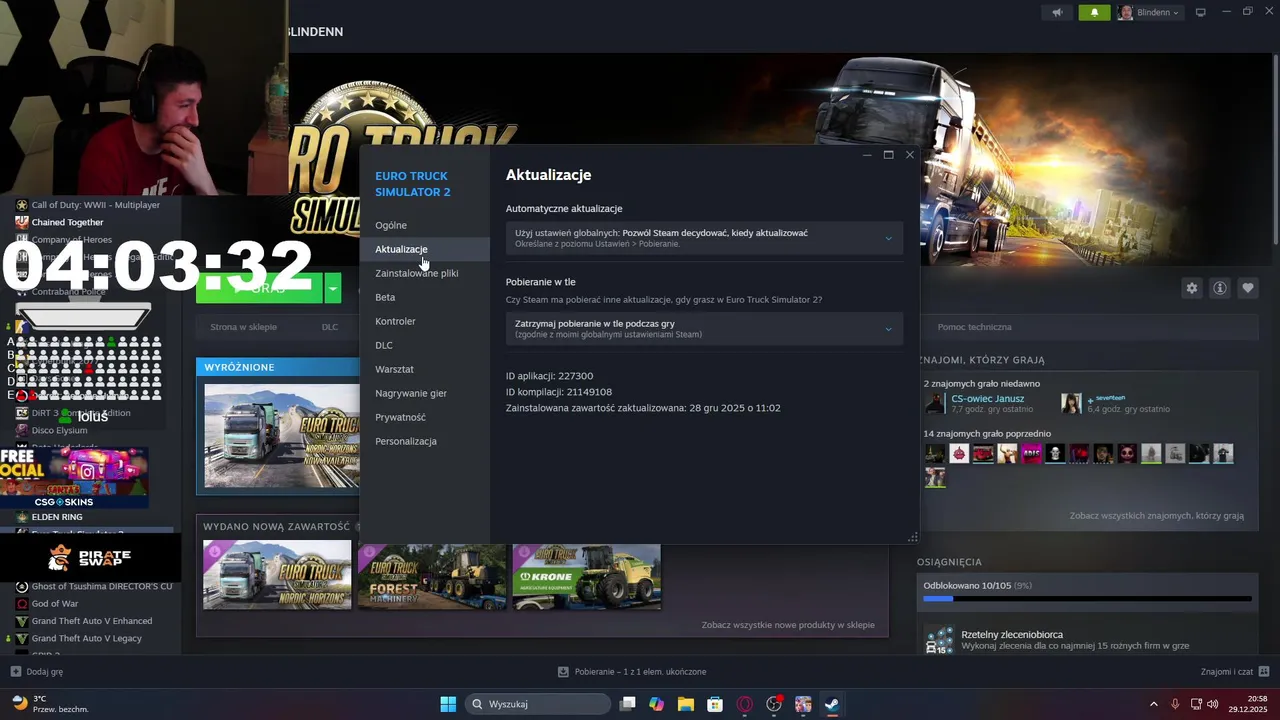The width and height of the screenshot is (1280, 720).
Task: Open volume control in system tray
Action: tap(1213, 704)
